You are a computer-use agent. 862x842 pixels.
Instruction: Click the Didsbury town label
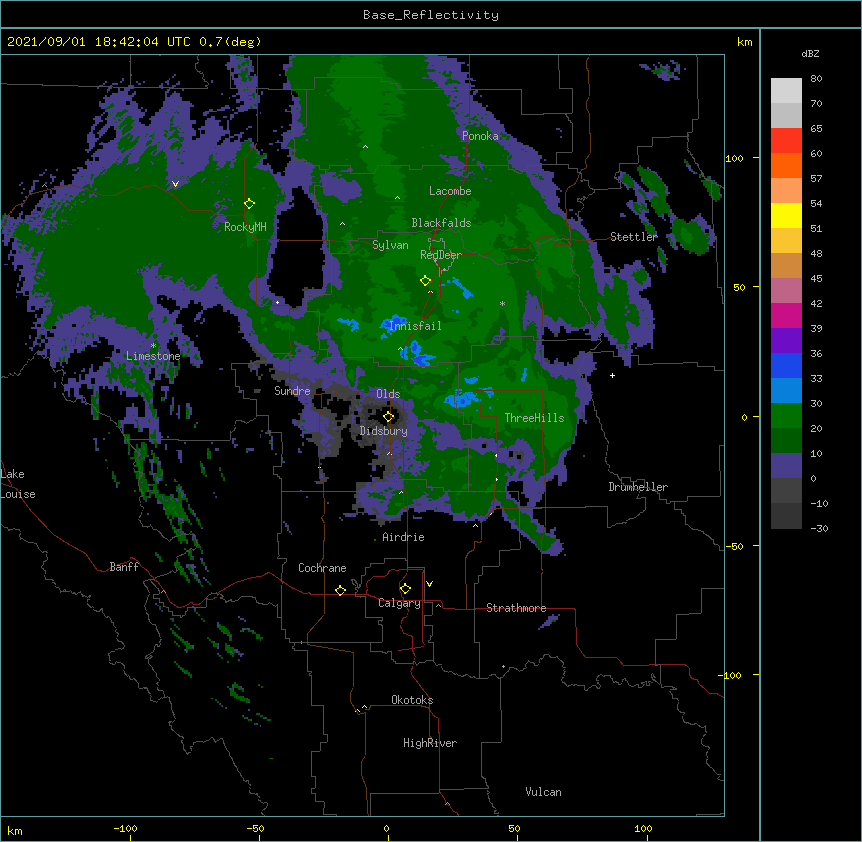384,431
